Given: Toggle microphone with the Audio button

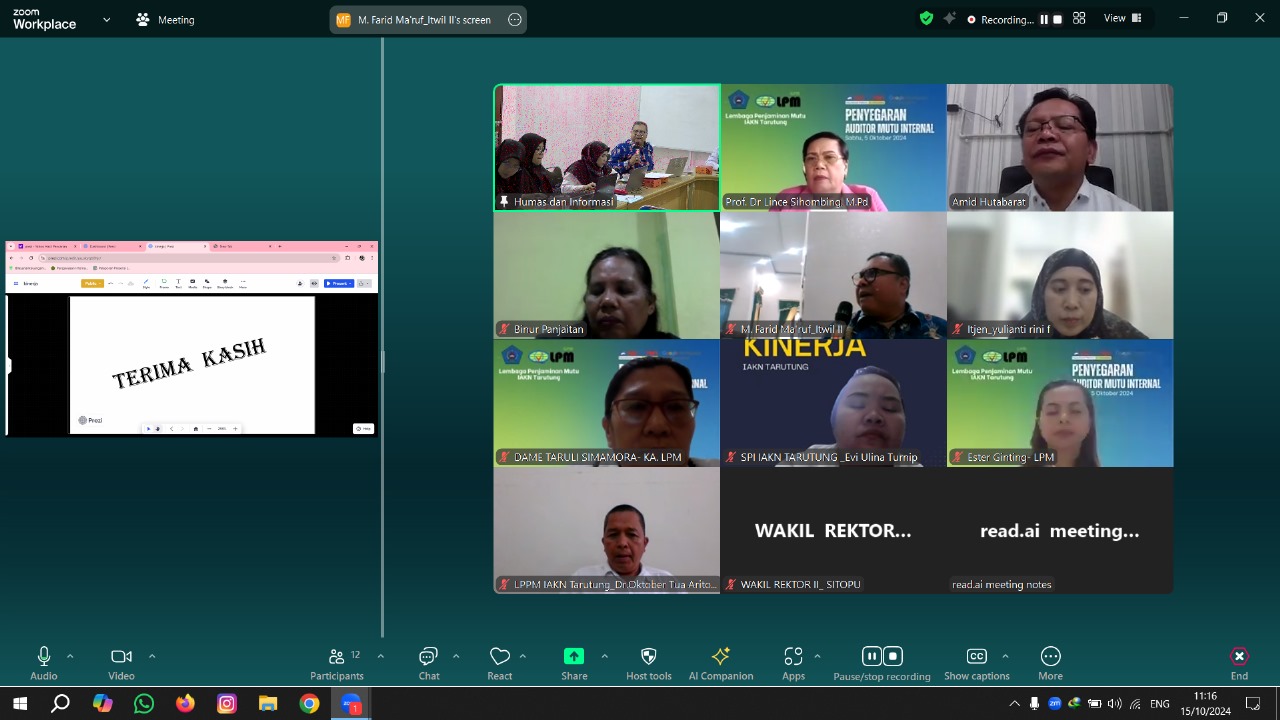Looking at the screenshot, I should (44, 663).
